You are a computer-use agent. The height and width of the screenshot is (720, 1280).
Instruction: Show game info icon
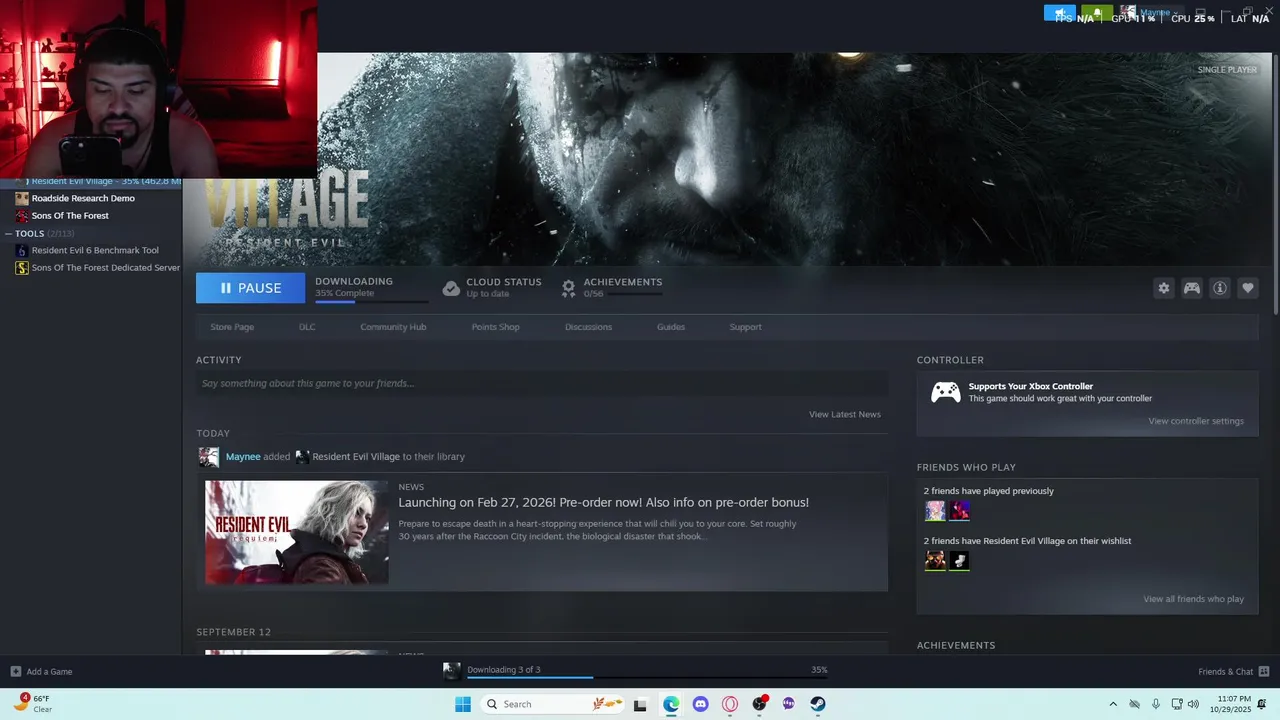[1220, 288]
